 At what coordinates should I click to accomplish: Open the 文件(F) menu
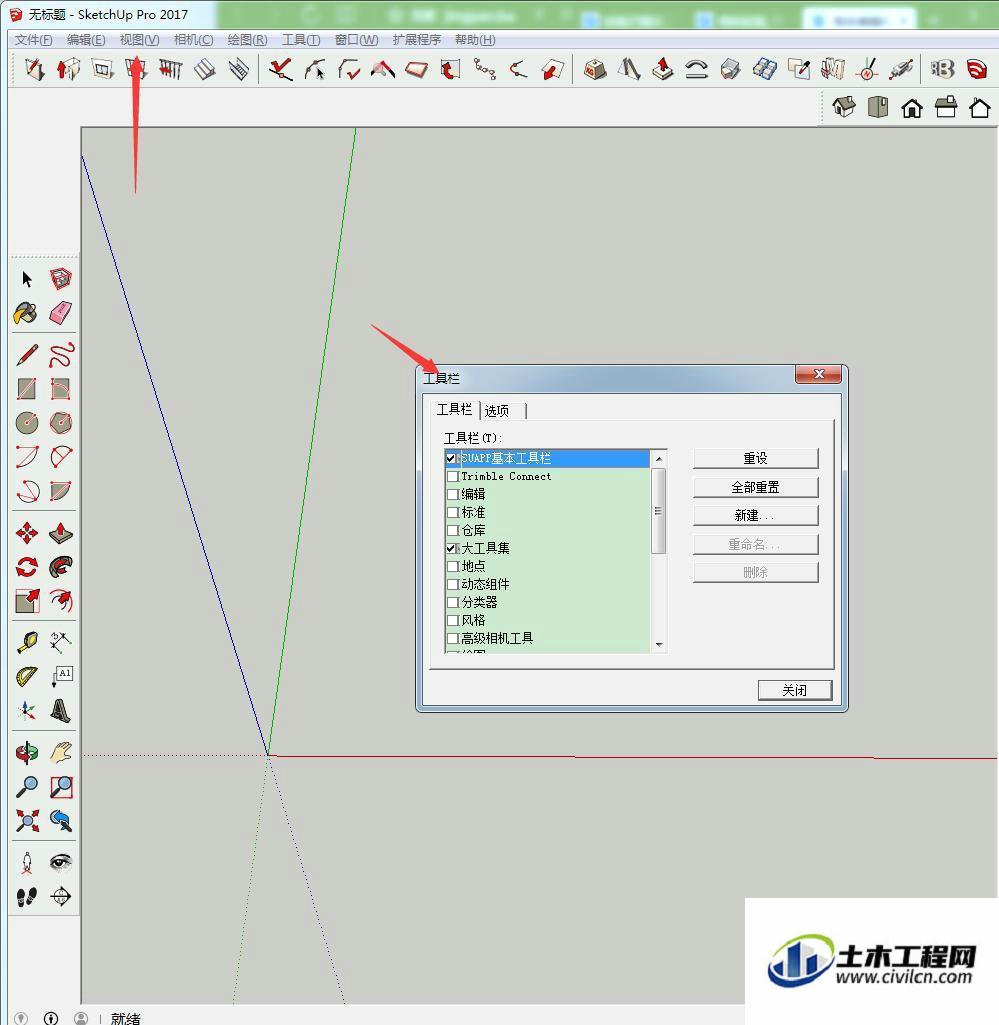[33, 40]
